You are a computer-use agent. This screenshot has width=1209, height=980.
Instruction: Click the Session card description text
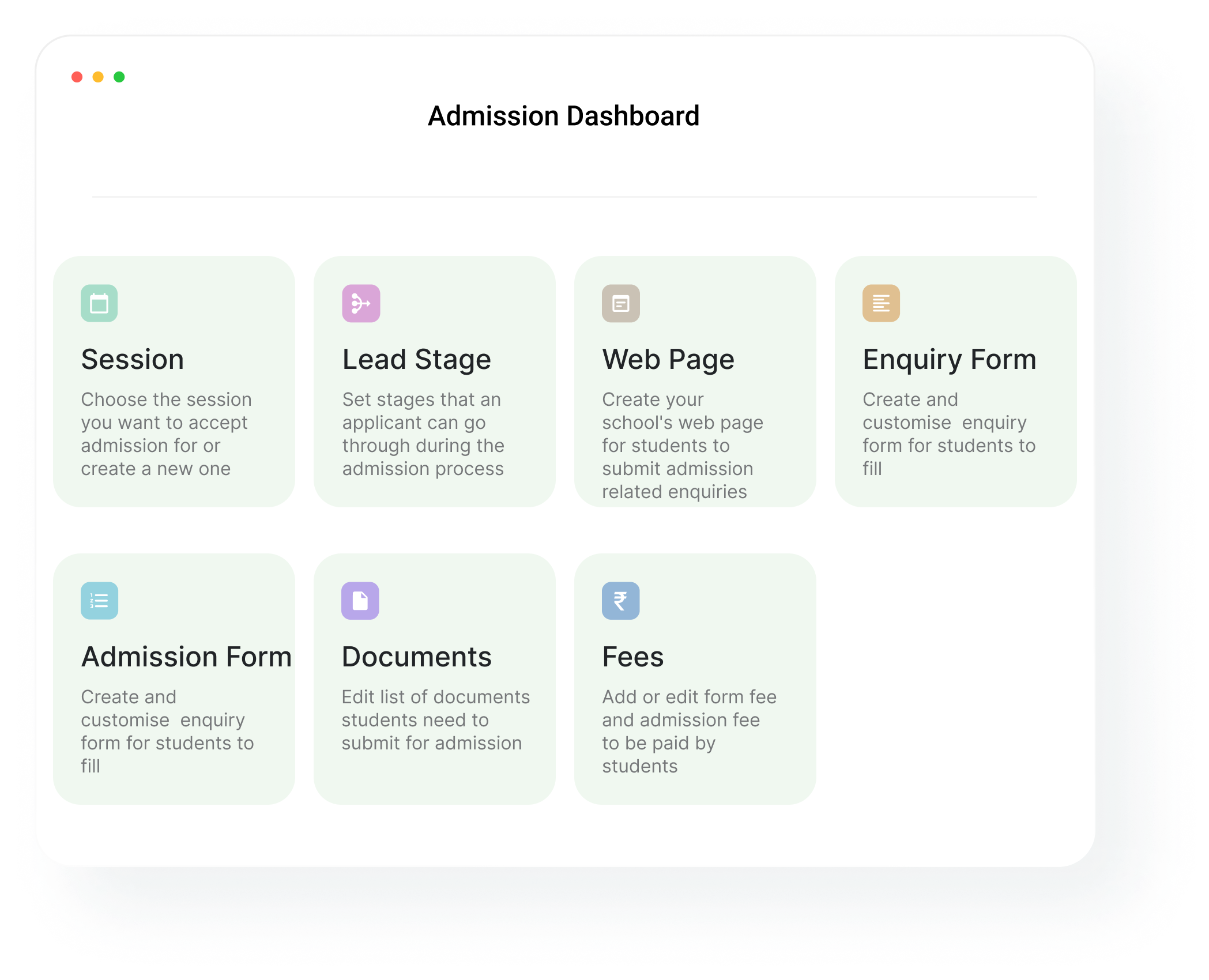(x=166, y=434)
